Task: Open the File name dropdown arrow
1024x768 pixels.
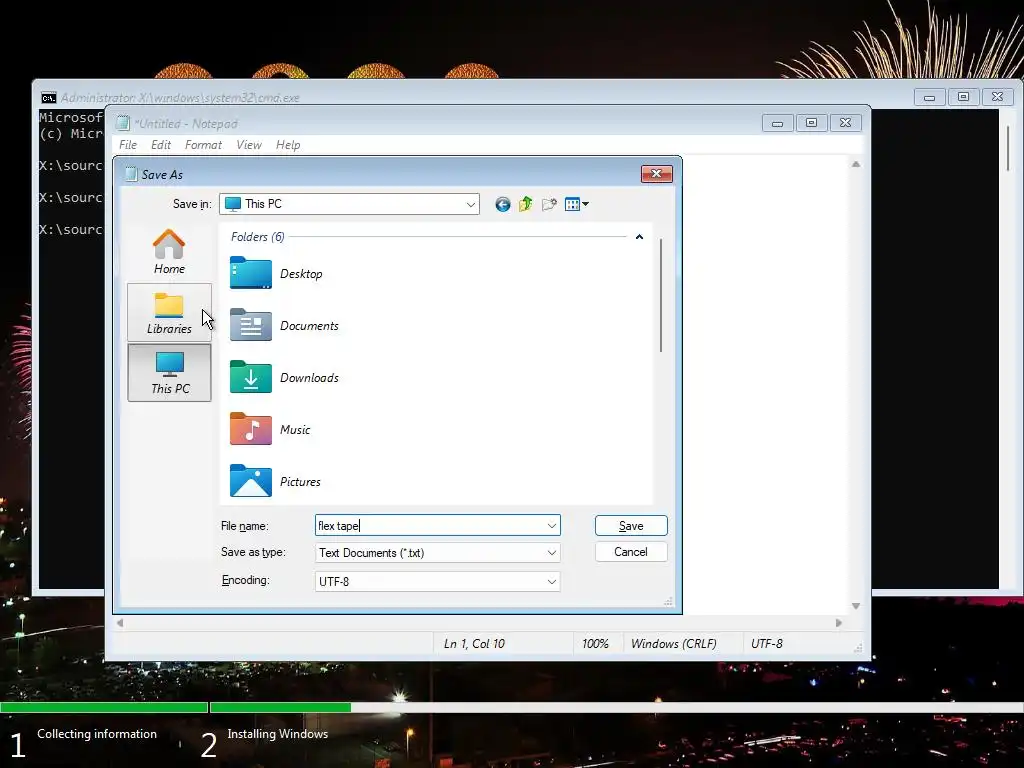Action: (552, 526)
